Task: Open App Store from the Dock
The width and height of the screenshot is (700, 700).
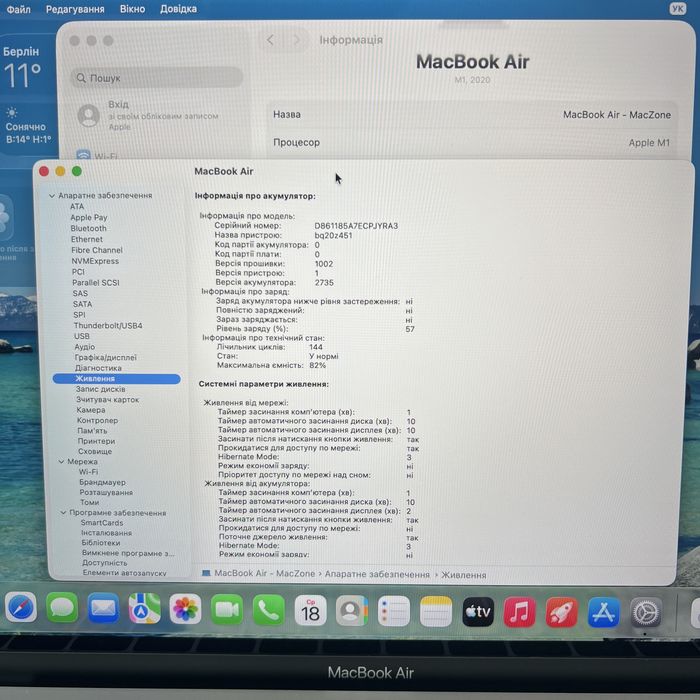Action: tap(603, 613)
